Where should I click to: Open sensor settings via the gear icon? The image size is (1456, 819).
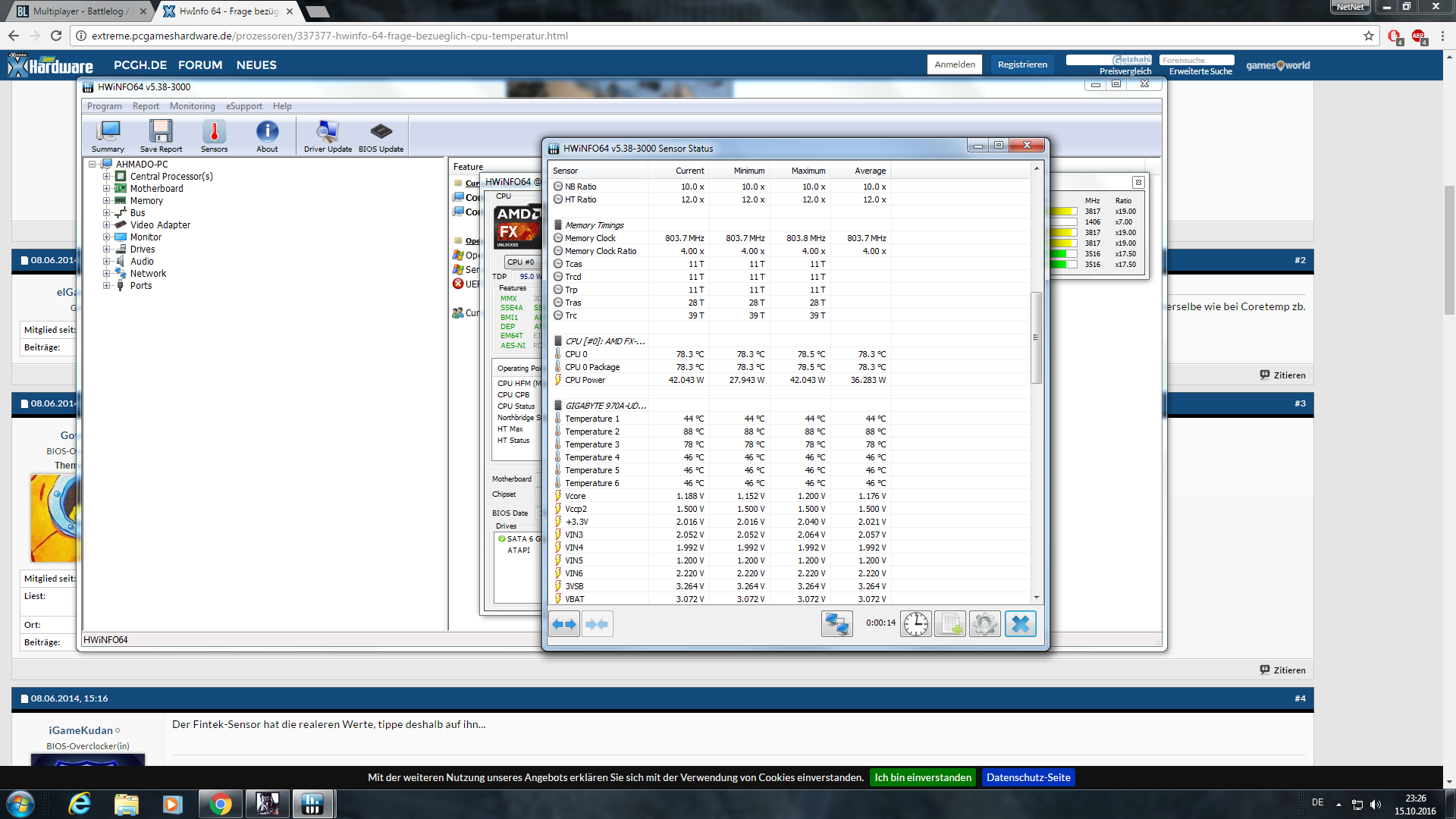[985, 624]
